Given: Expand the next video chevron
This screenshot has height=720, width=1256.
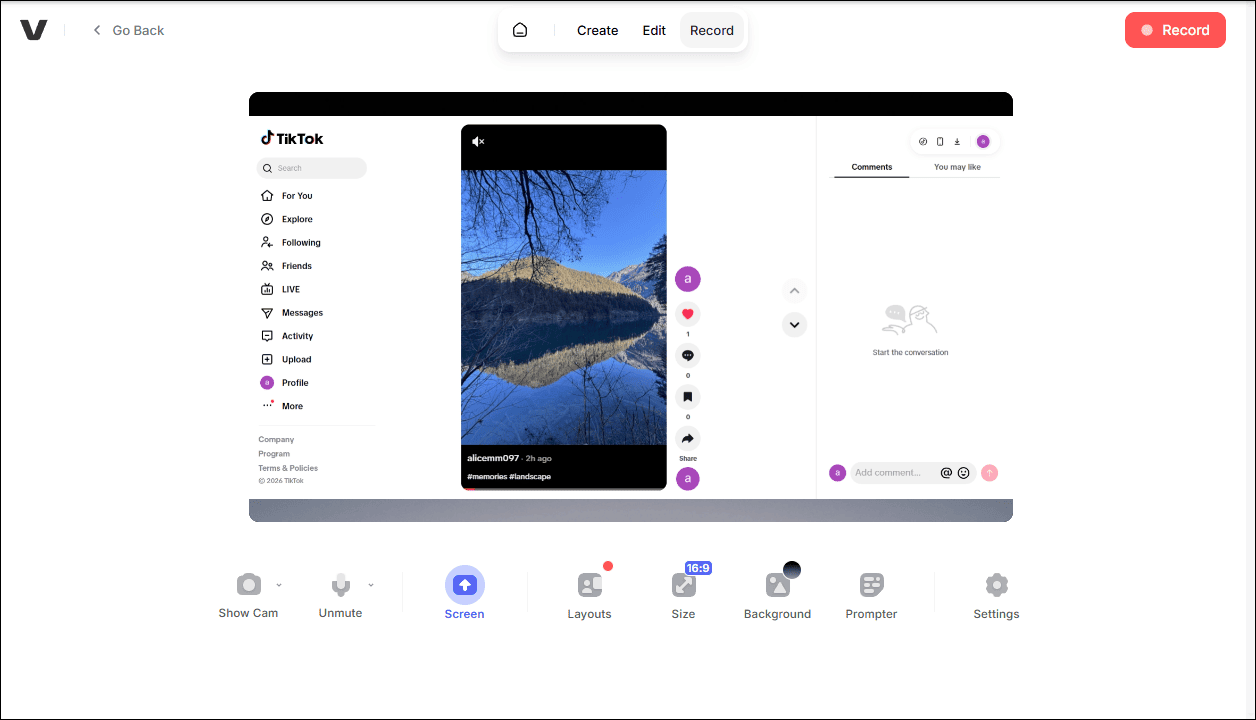Looking at the screenshot, I should coord(794,325).
